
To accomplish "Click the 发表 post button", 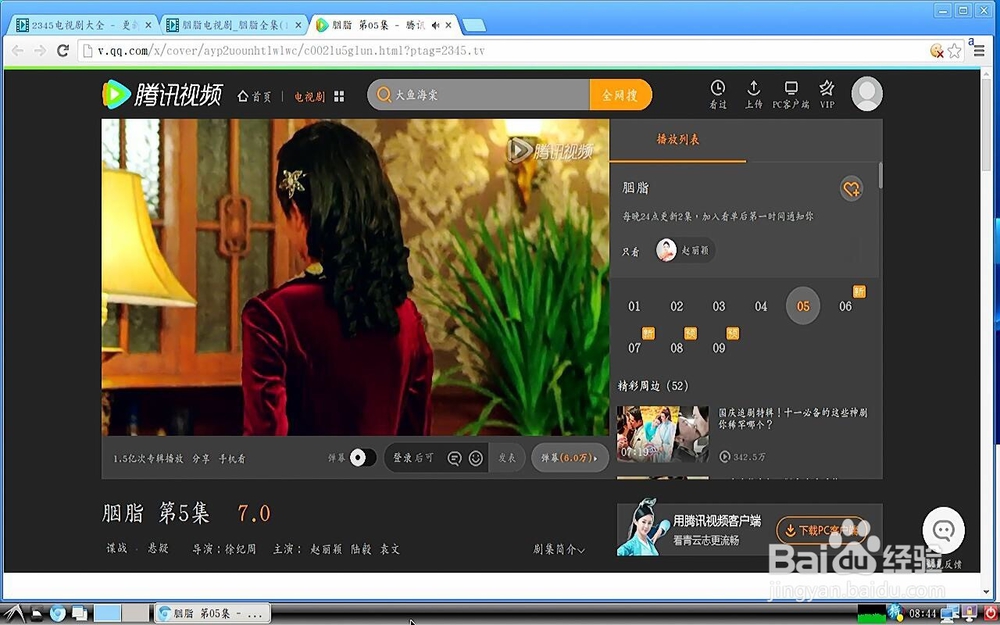I will click(507, 458).
